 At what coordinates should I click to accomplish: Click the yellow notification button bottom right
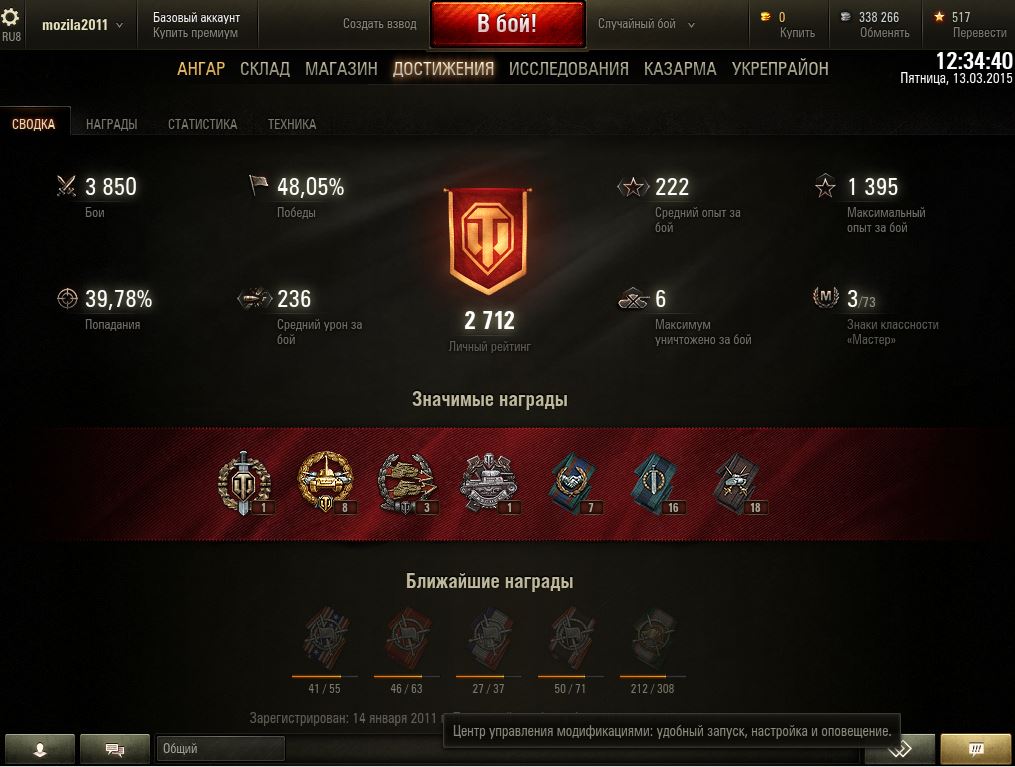(975, 749)
